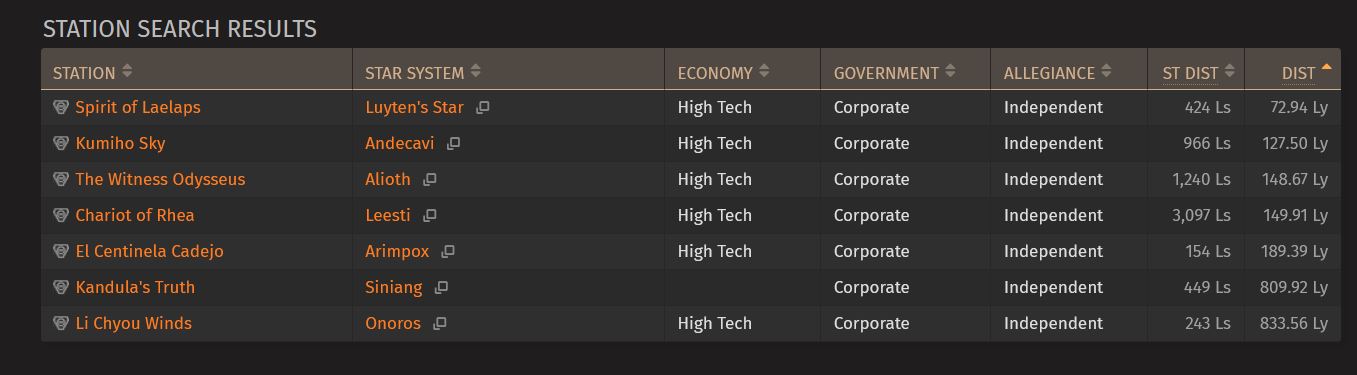
Task: Copy Onoros system name icon
Action: (x=439, y=324)
